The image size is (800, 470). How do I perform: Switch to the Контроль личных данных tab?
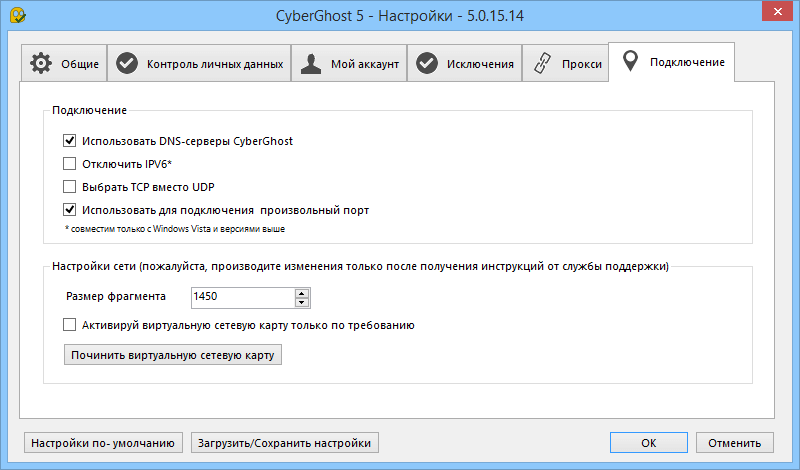click(x=200, y=64)
